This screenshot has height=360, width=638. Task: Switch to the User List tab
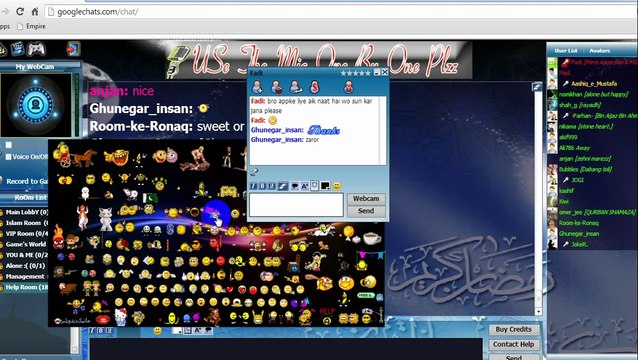[566, 50]
